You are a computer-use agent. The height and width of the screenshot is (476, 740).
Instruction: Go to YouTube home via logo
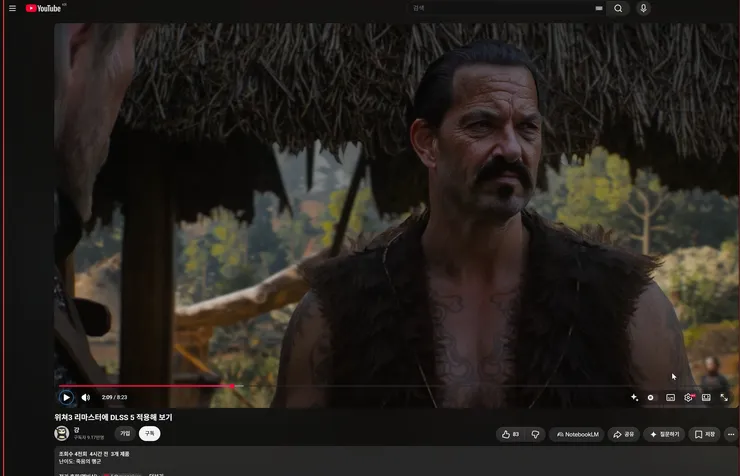point(43,8)
